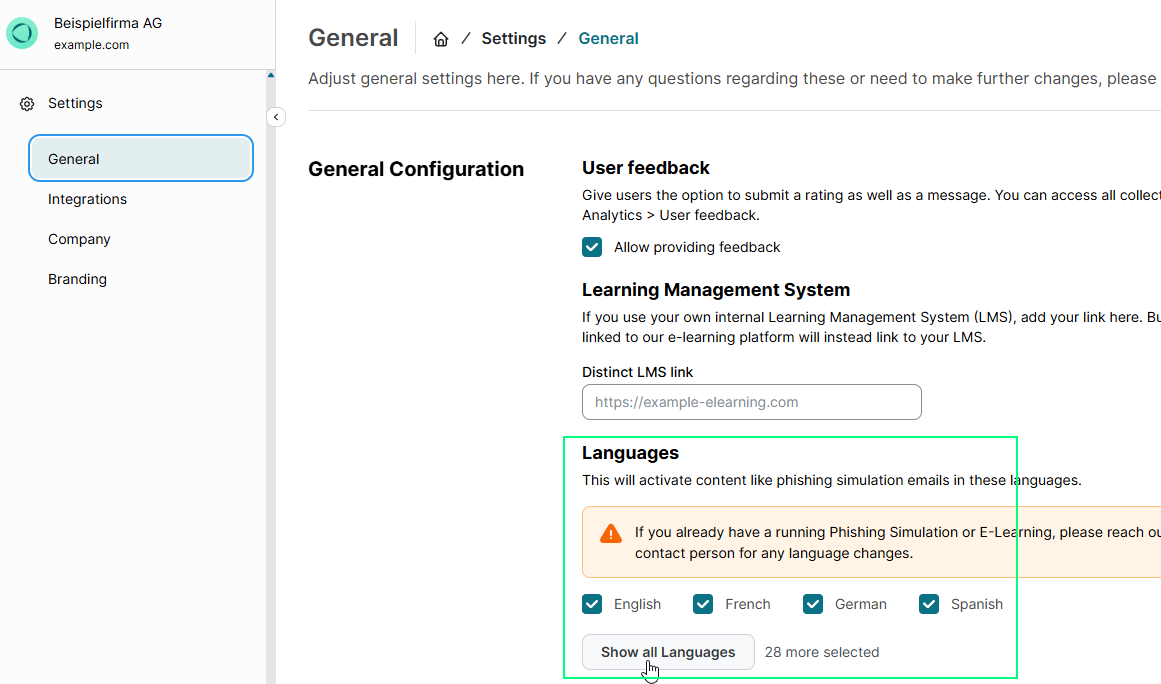1161x684 pixels.
Task: Toggle the Allow providing feedback checkbox
Action: point(592,247)
